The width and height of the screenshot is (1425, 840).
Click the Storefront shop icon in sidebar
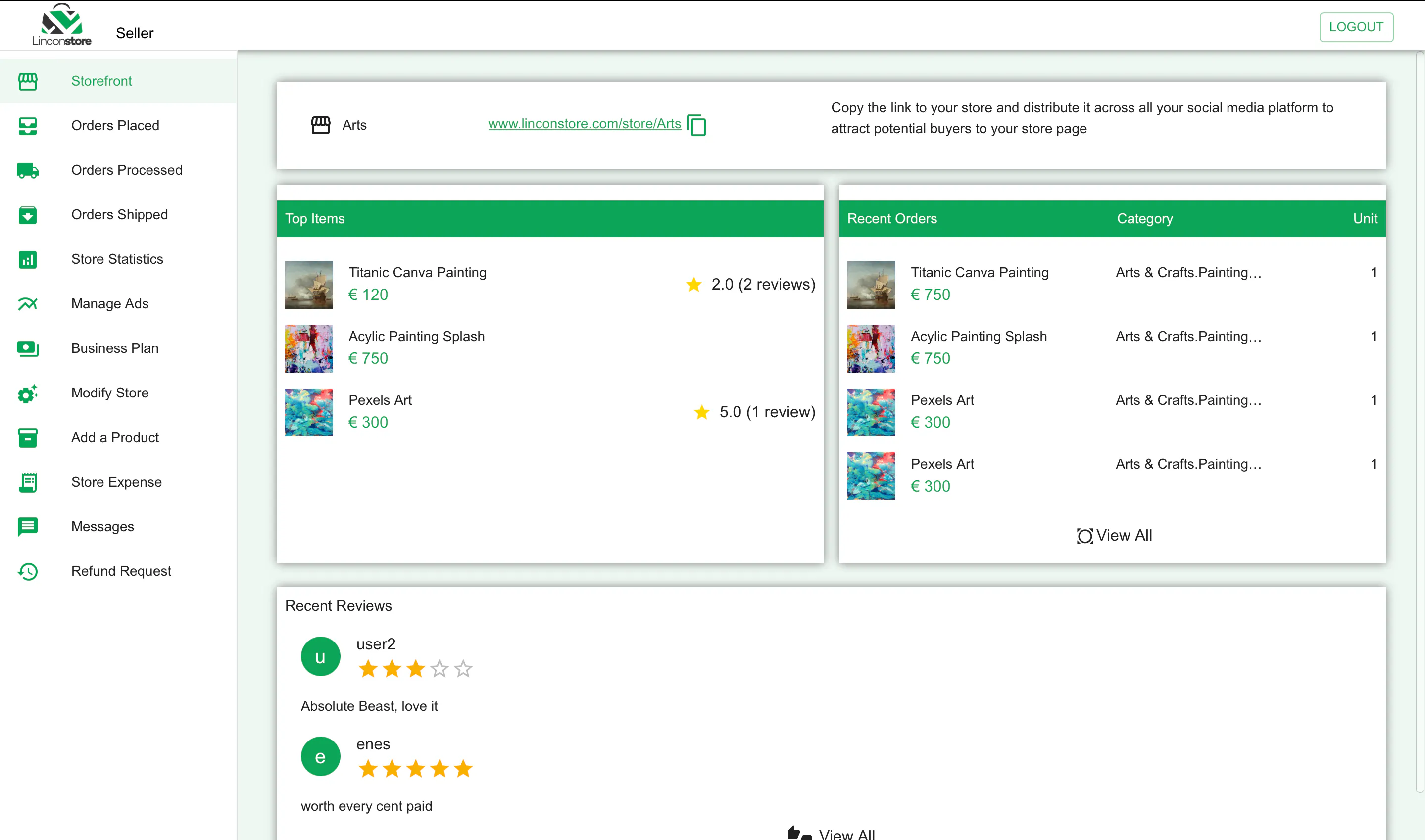click(27, 81)
